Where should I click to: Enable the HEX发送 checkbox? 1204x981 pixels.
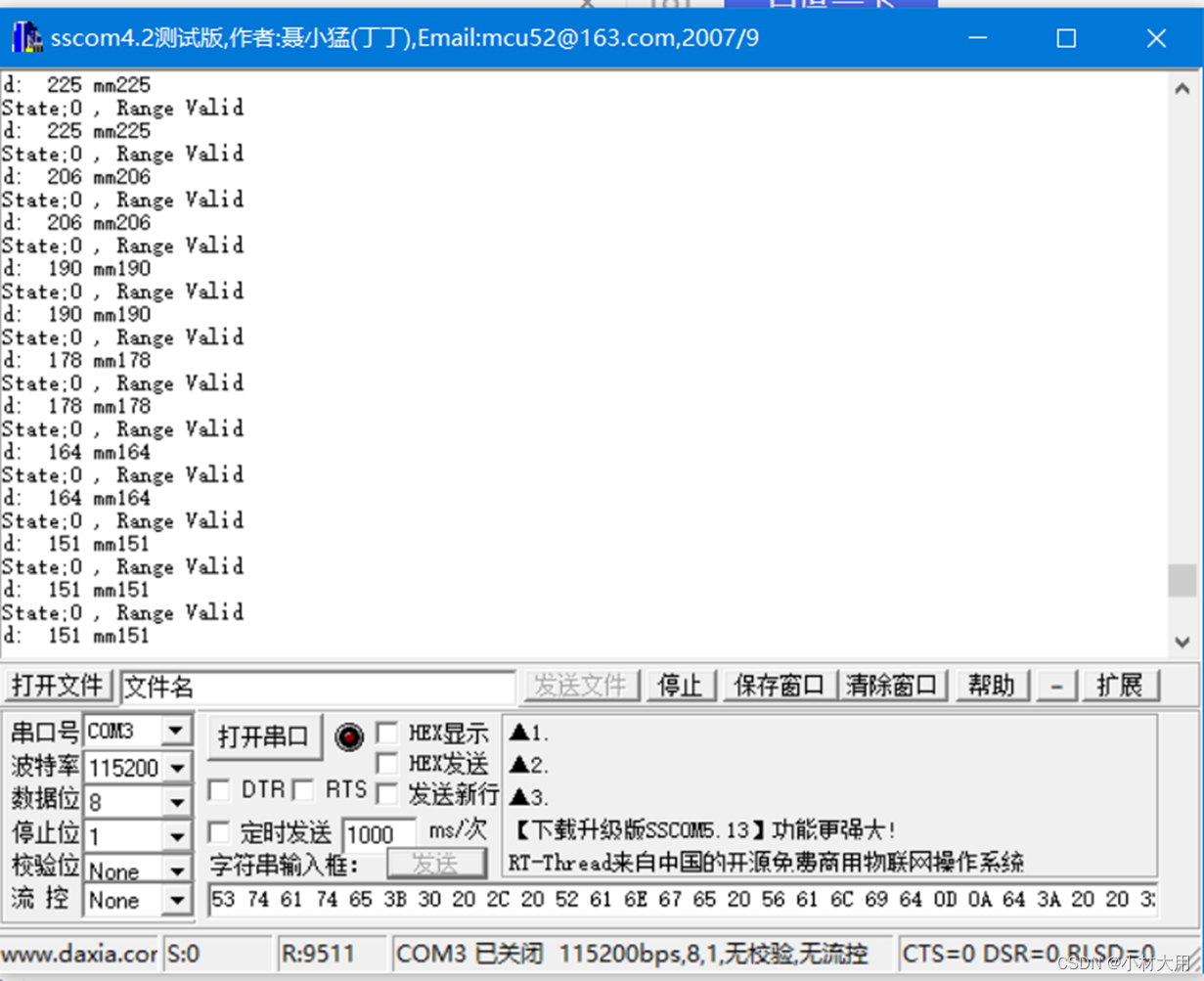(x=387, y=763)
